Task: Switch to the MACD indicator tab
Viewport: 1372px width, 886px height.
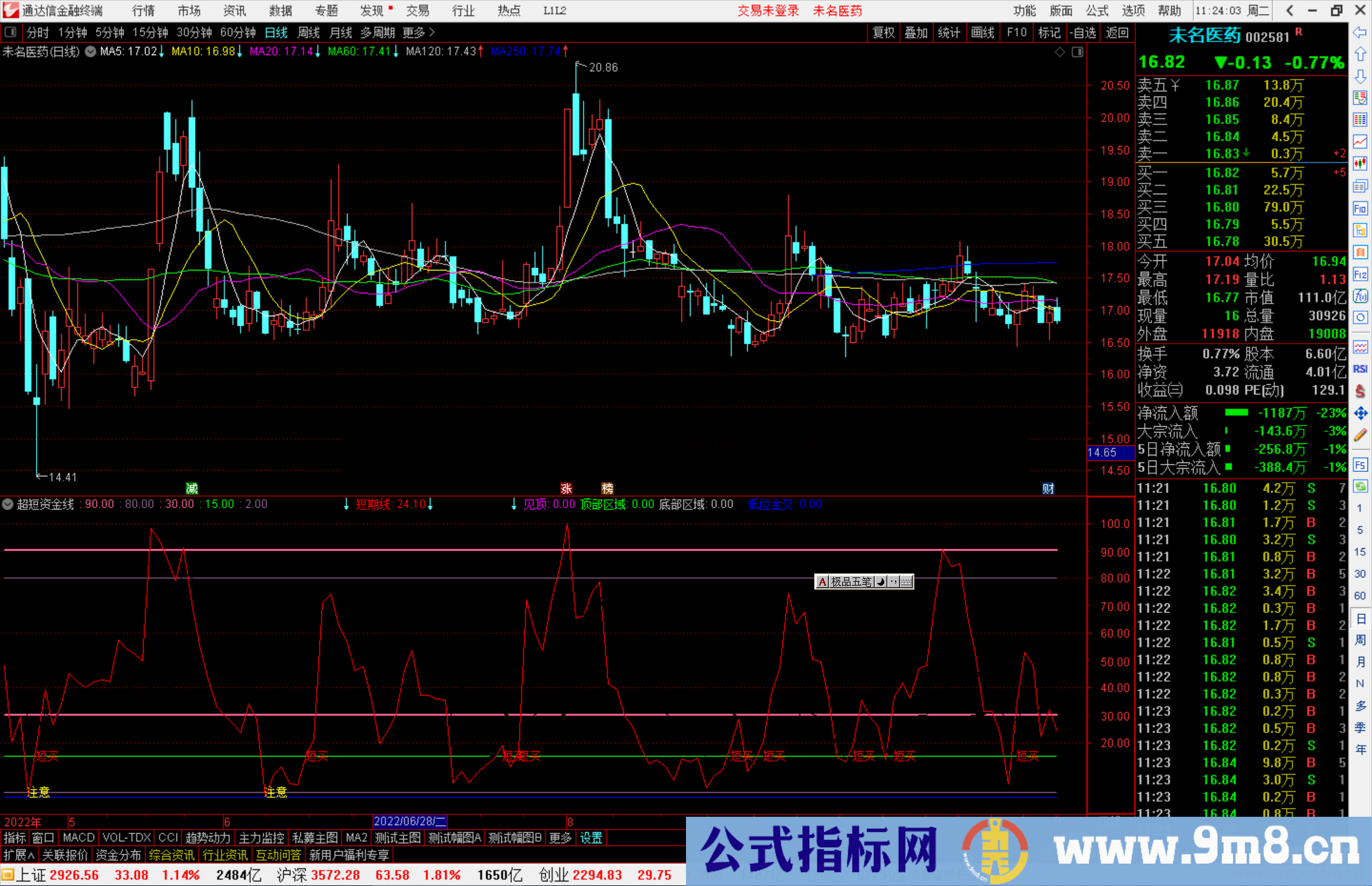Action: tap(77, 838)
